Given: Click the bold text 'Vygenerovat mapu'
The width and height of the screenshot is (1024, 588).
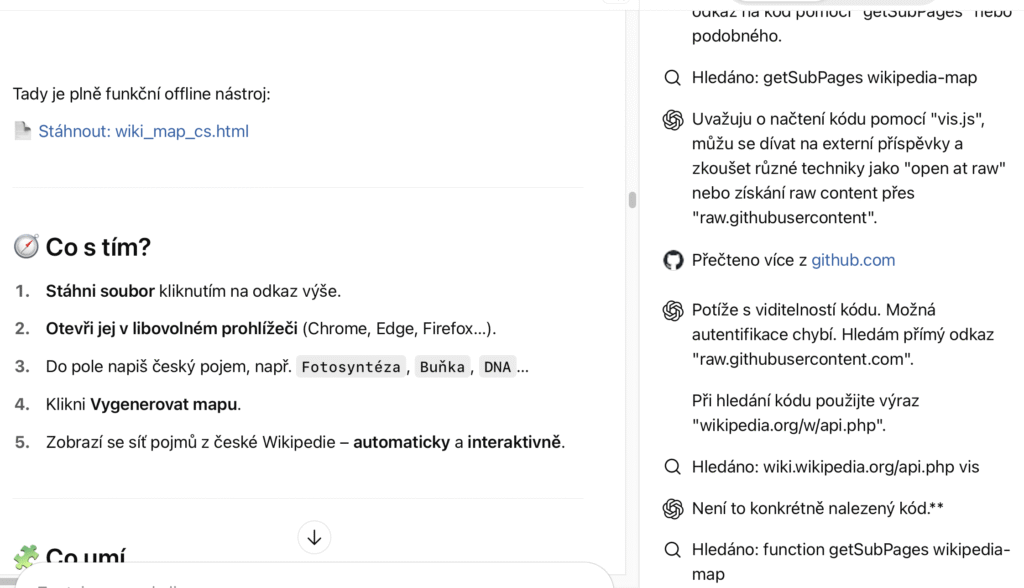Looking at the screenshot, I should coord(163,404).
